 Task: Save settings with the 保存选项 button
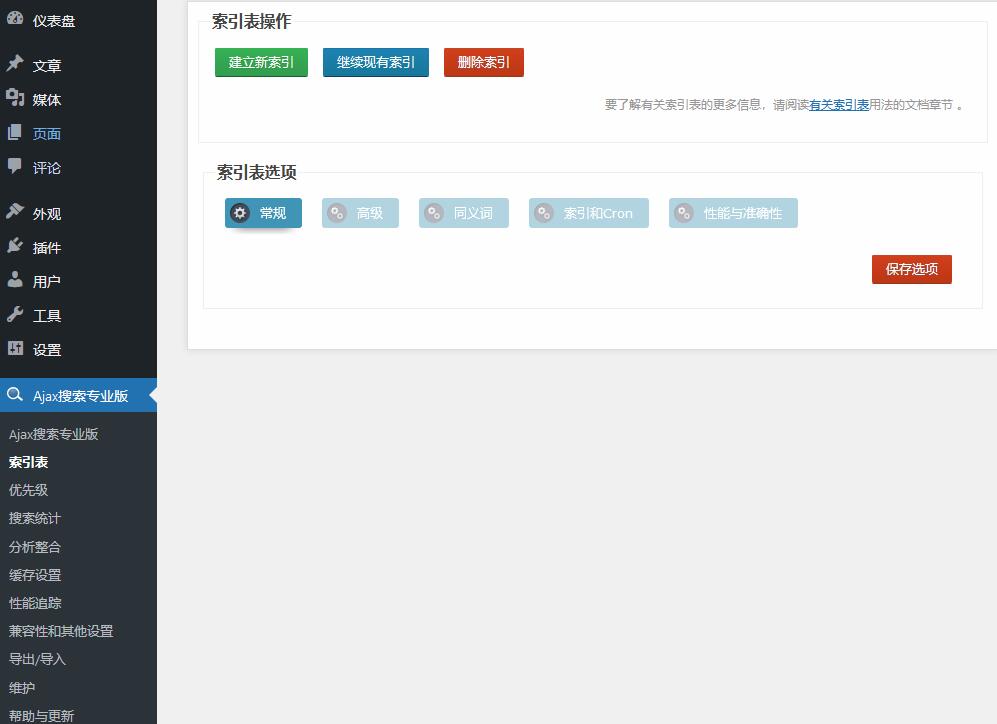coord(911,269)
